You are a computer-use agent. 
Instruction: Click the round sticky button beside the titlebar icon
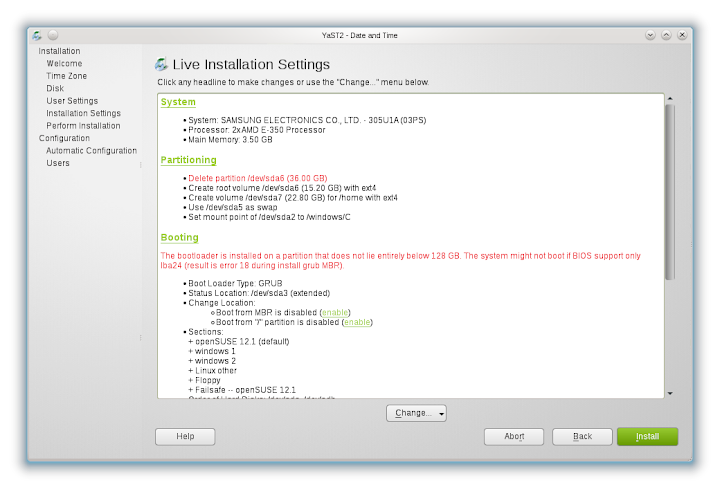click(53, 35)
